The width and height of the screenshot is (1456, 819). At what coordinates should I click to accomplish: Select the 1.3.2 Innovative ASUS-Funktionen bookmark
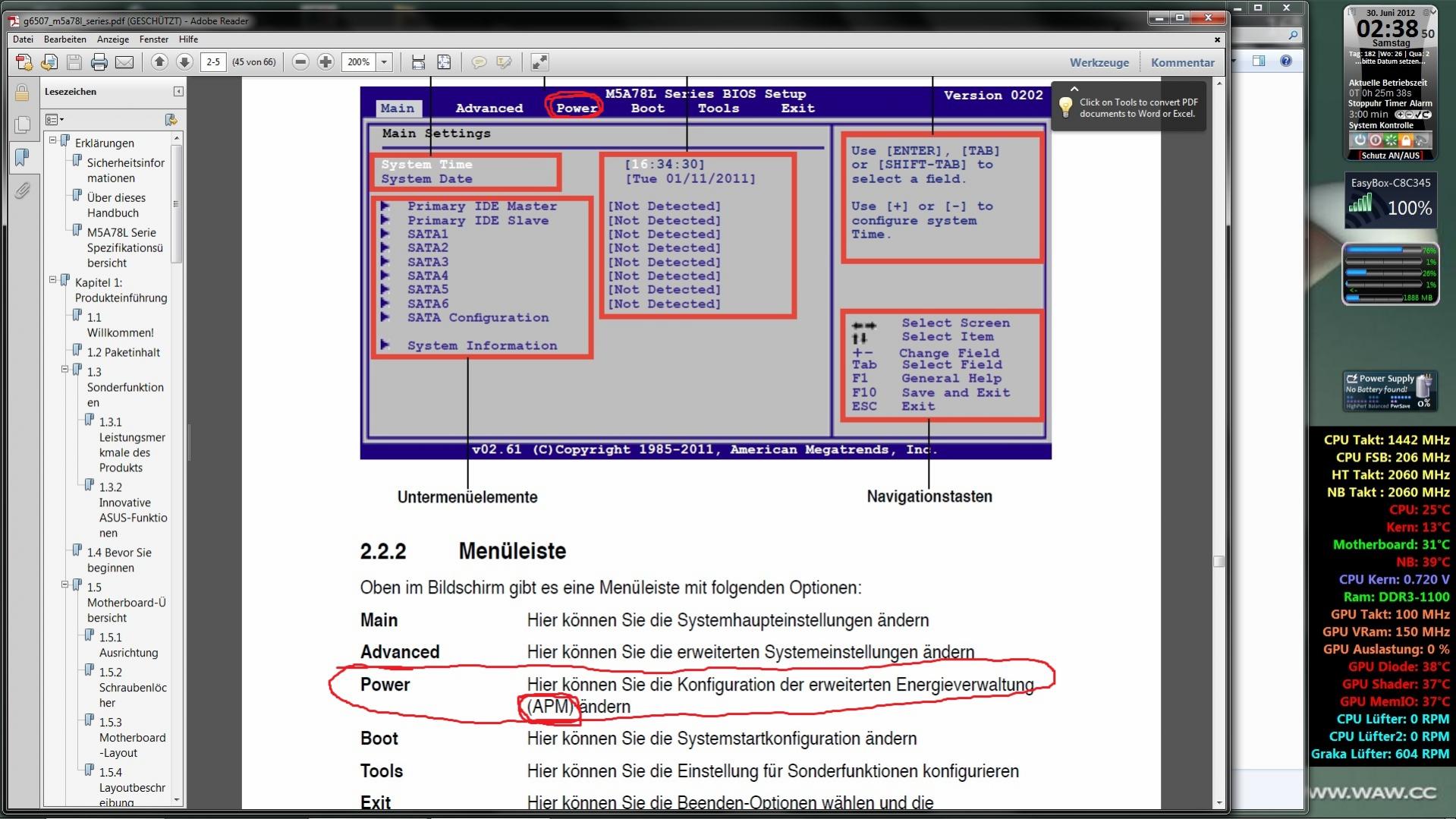tap(133, 510)
